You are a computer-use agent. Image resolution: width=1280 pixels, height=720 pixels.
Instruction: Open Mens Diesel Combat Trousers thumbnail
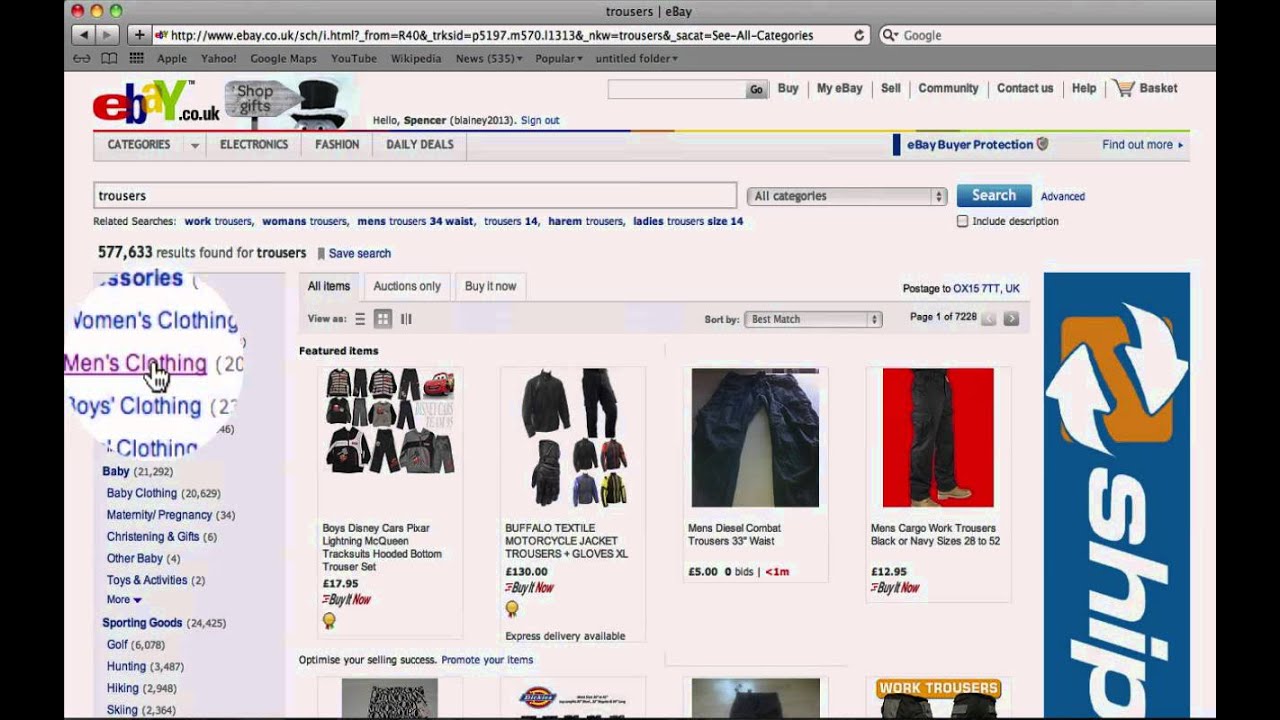(755, 438)
